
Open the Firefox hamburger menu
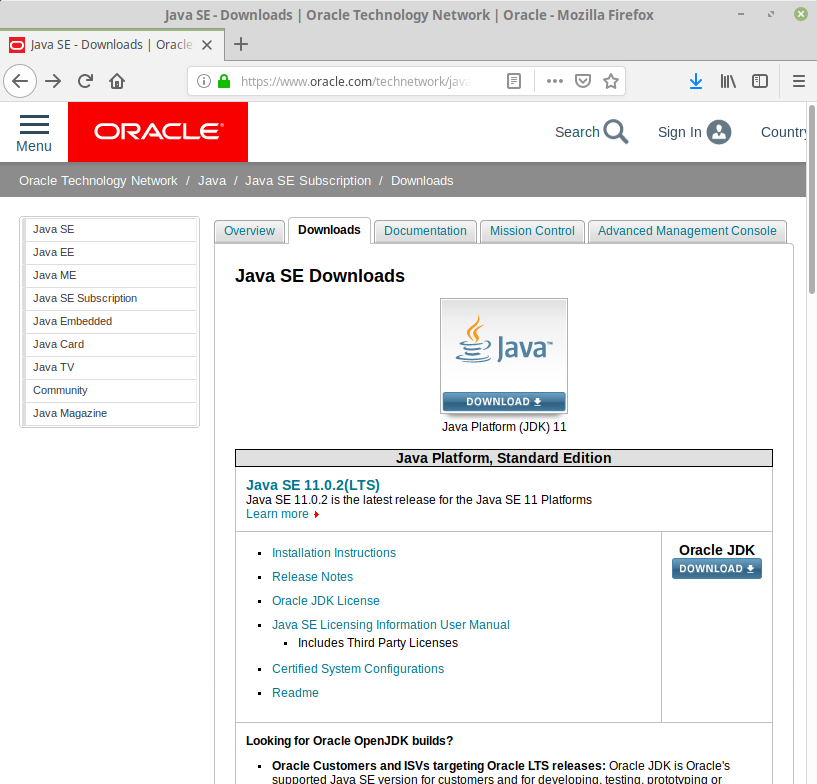[x=799, y=81]
